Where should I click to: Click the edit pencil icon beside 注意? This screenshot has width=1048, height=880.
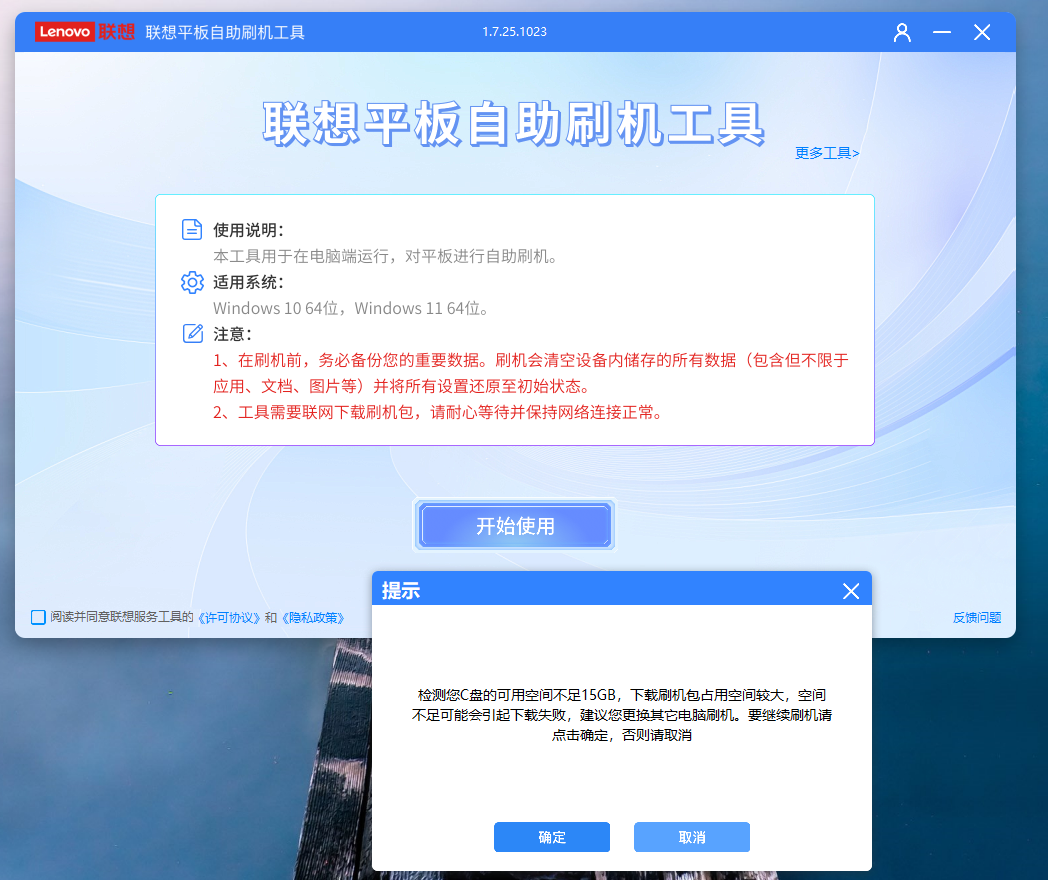pyautogui.click(x=192, y=334)
